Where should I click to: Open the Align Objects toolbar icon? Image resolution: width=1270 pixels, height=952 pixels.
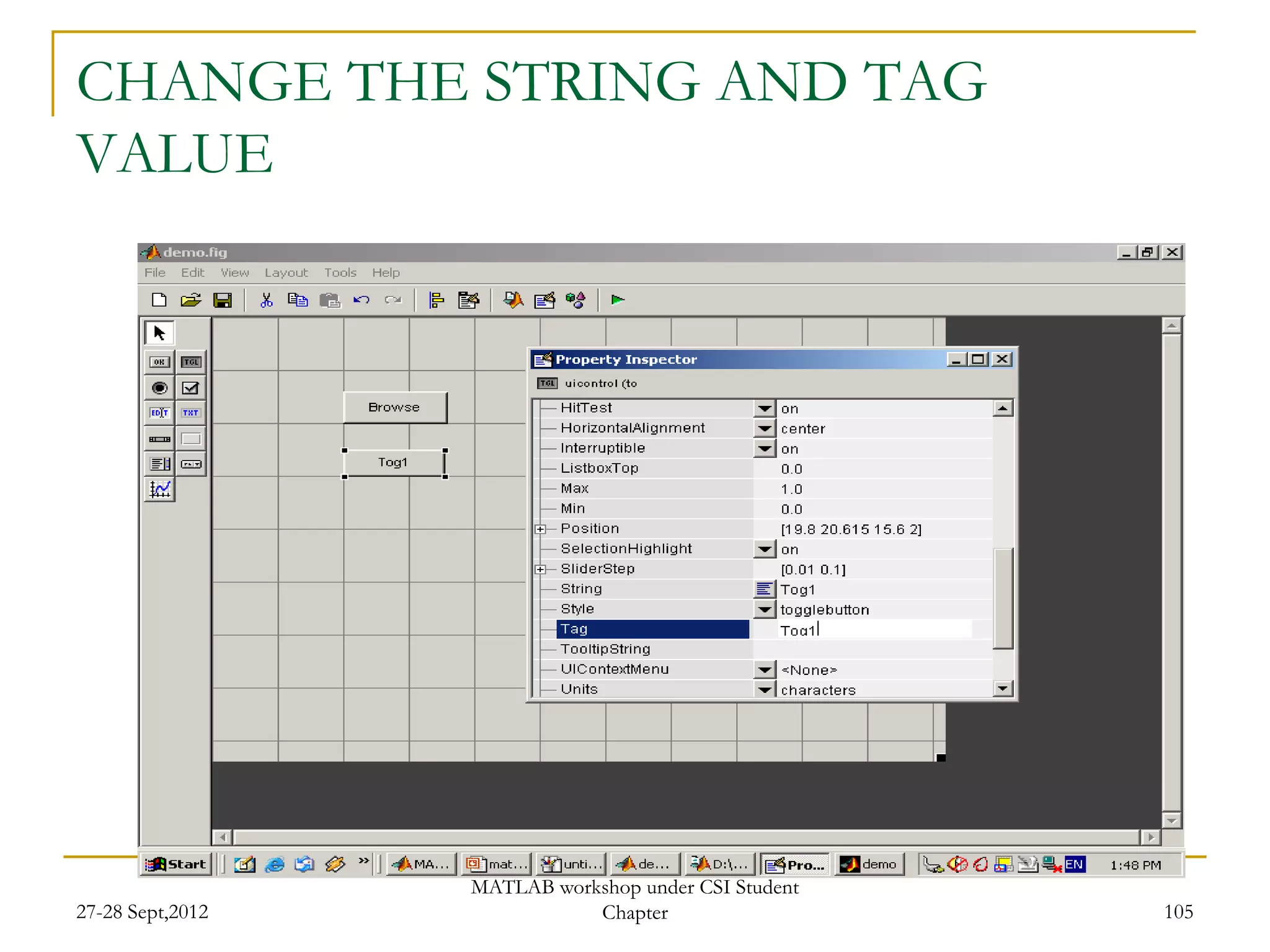(437, 300)
